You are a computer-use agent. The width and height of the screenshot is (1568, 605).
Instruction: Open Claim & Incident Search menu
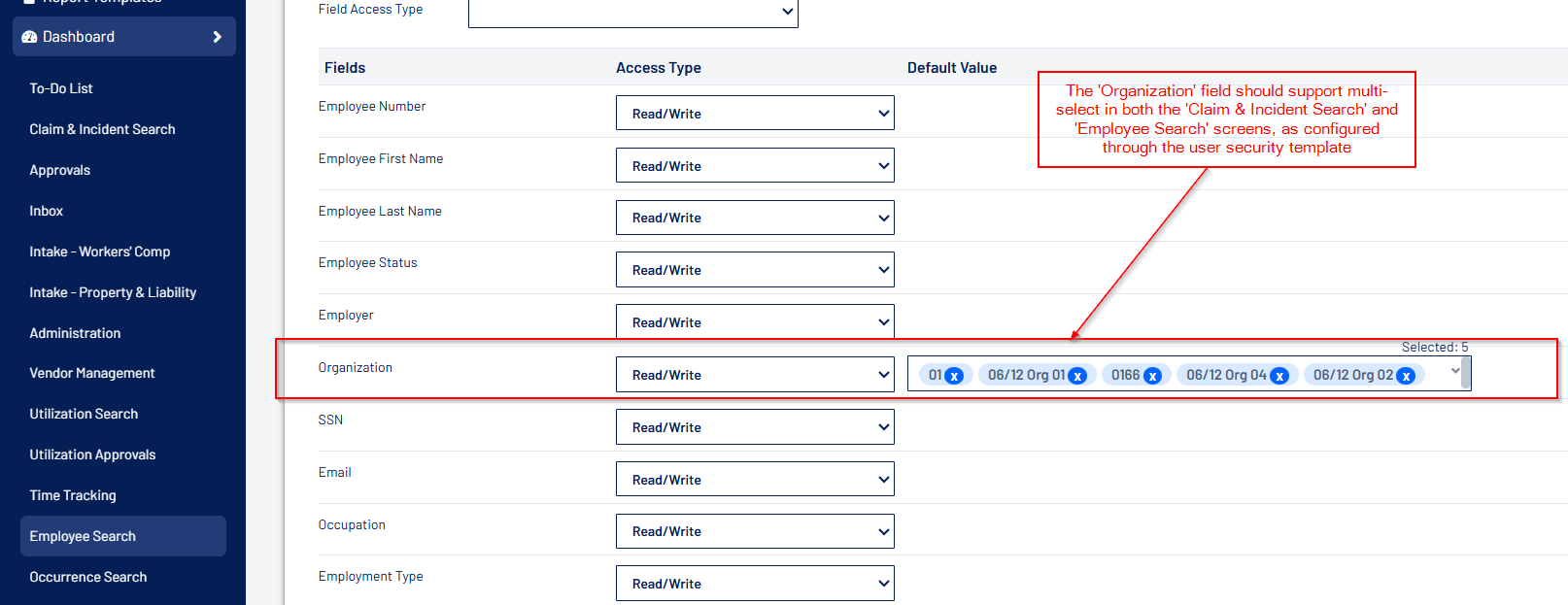[102, 129]
